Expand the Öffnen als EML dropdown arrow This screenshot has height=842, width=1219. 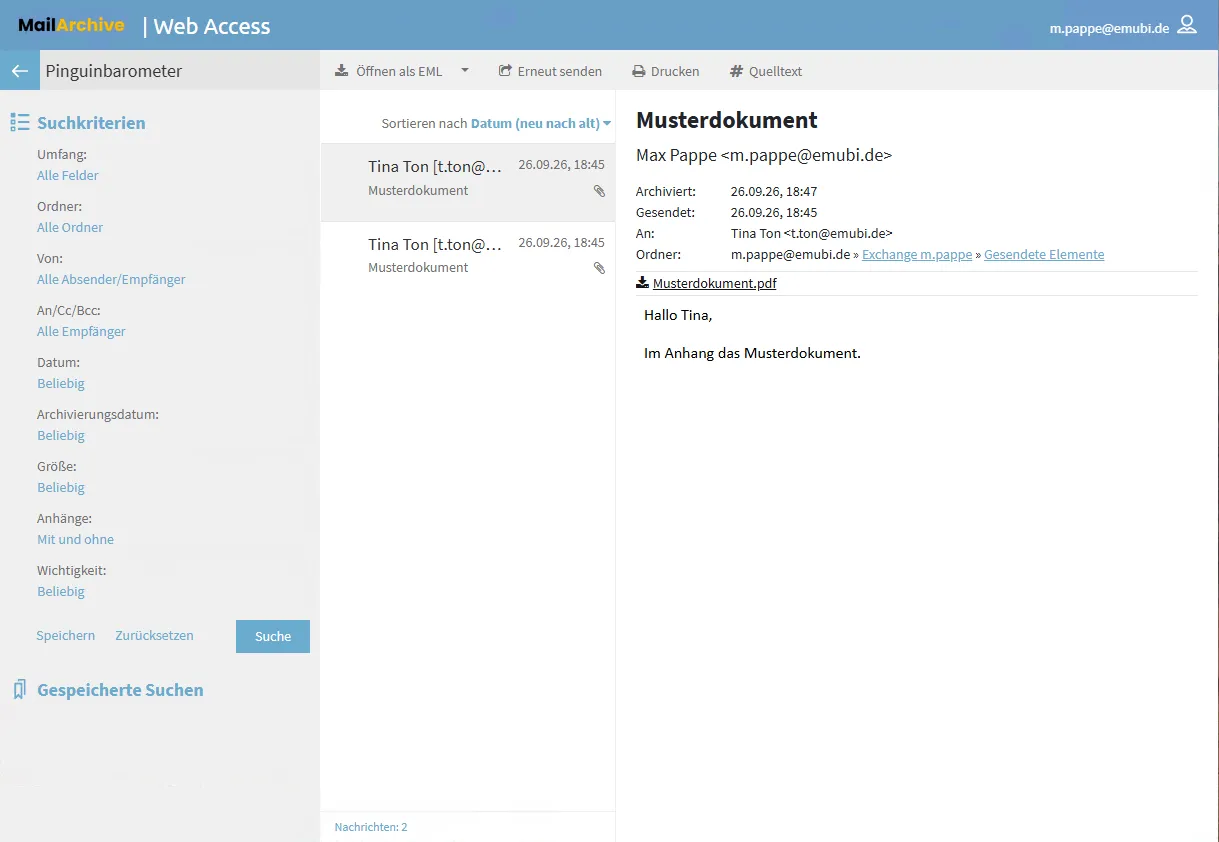tap(465, 70)
